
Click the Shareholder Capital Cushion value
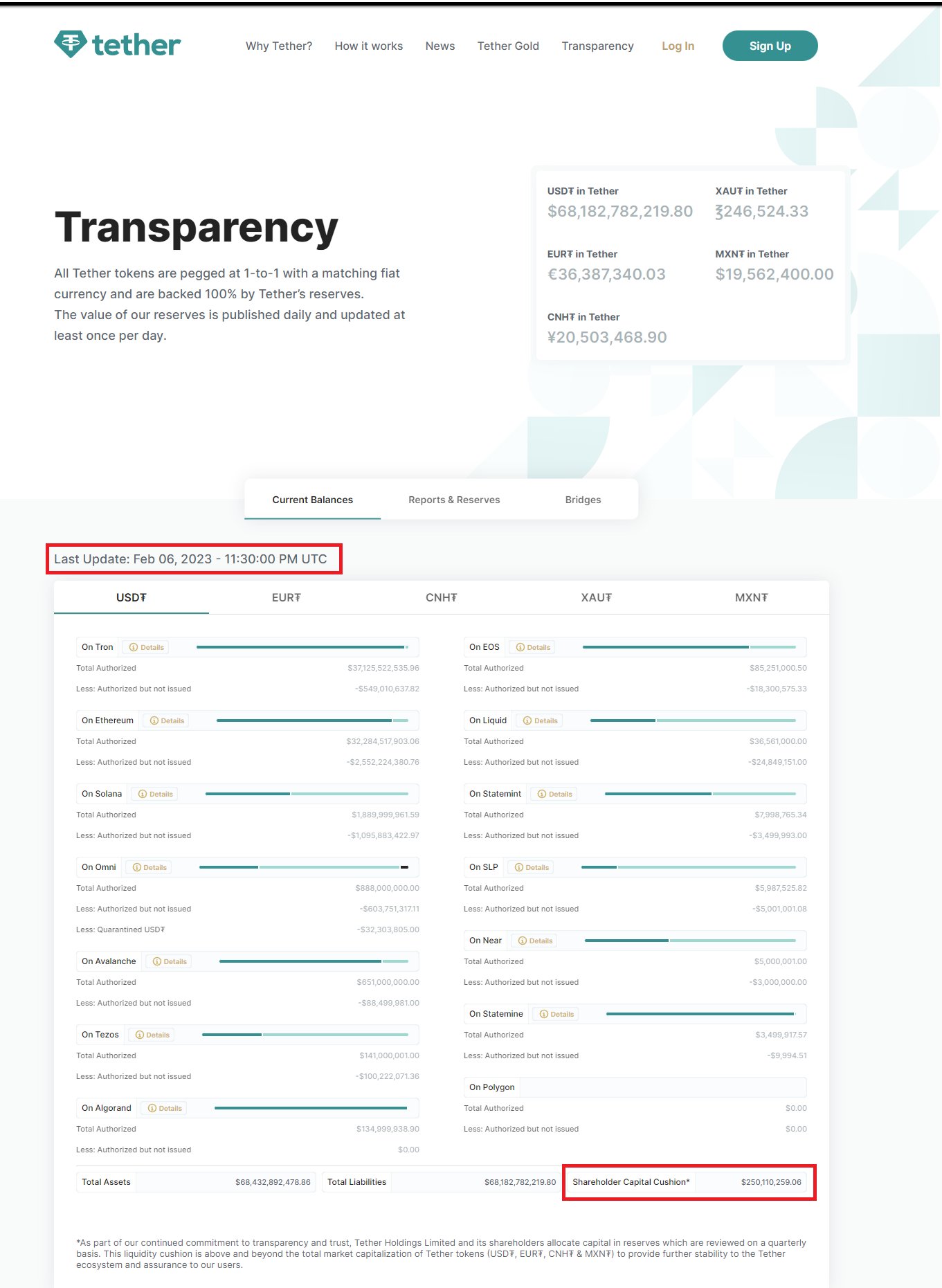click(770, 1182)
